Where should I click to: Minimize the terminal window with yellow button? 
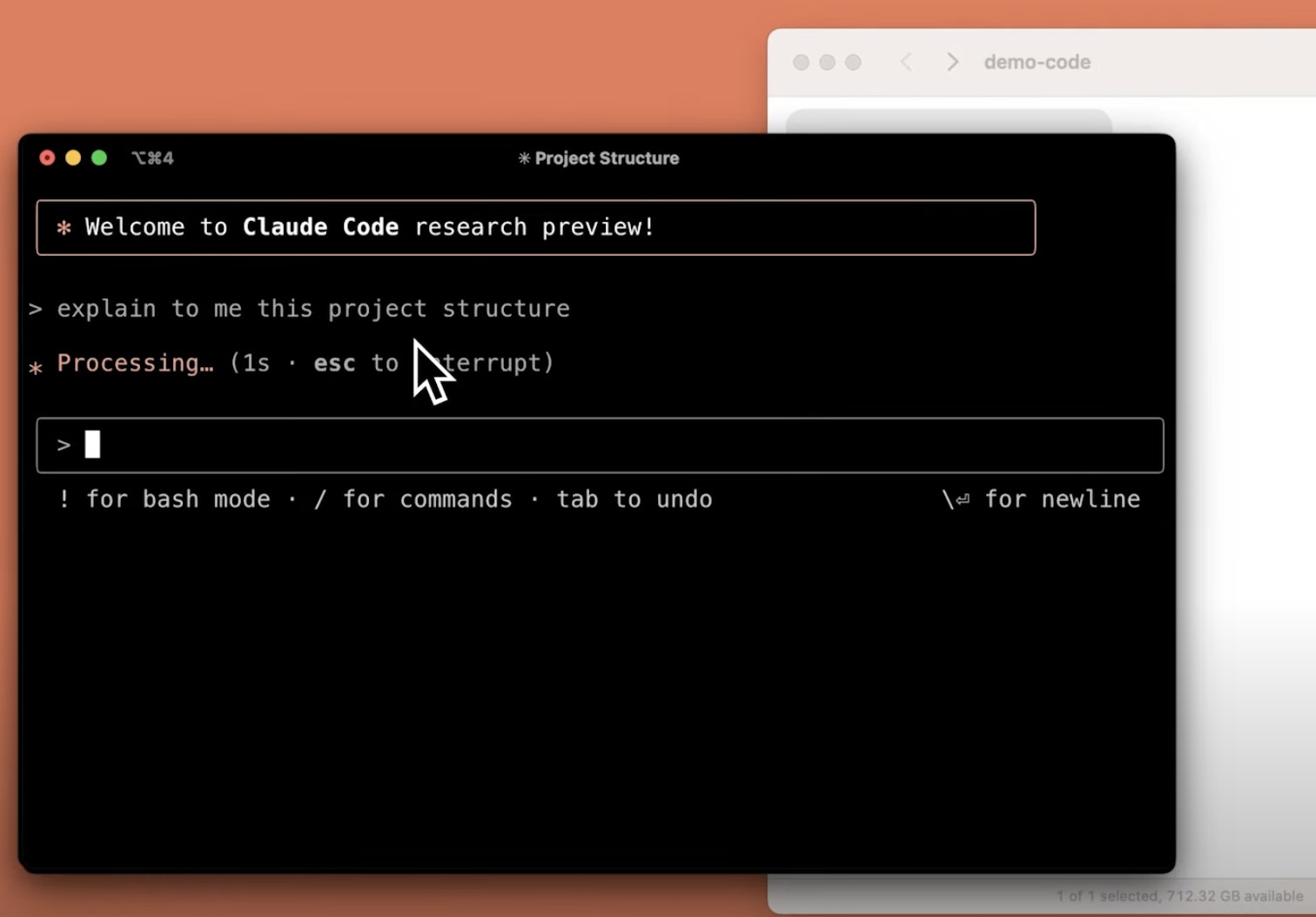pyautogui.click(x=73, y=157)
